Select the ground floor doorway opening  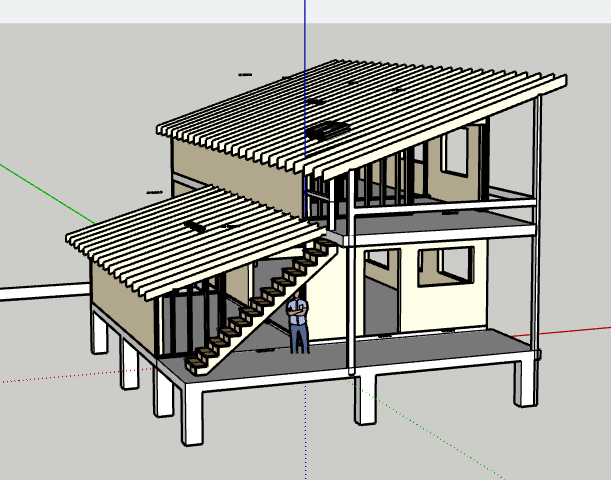tap(382, 291)
